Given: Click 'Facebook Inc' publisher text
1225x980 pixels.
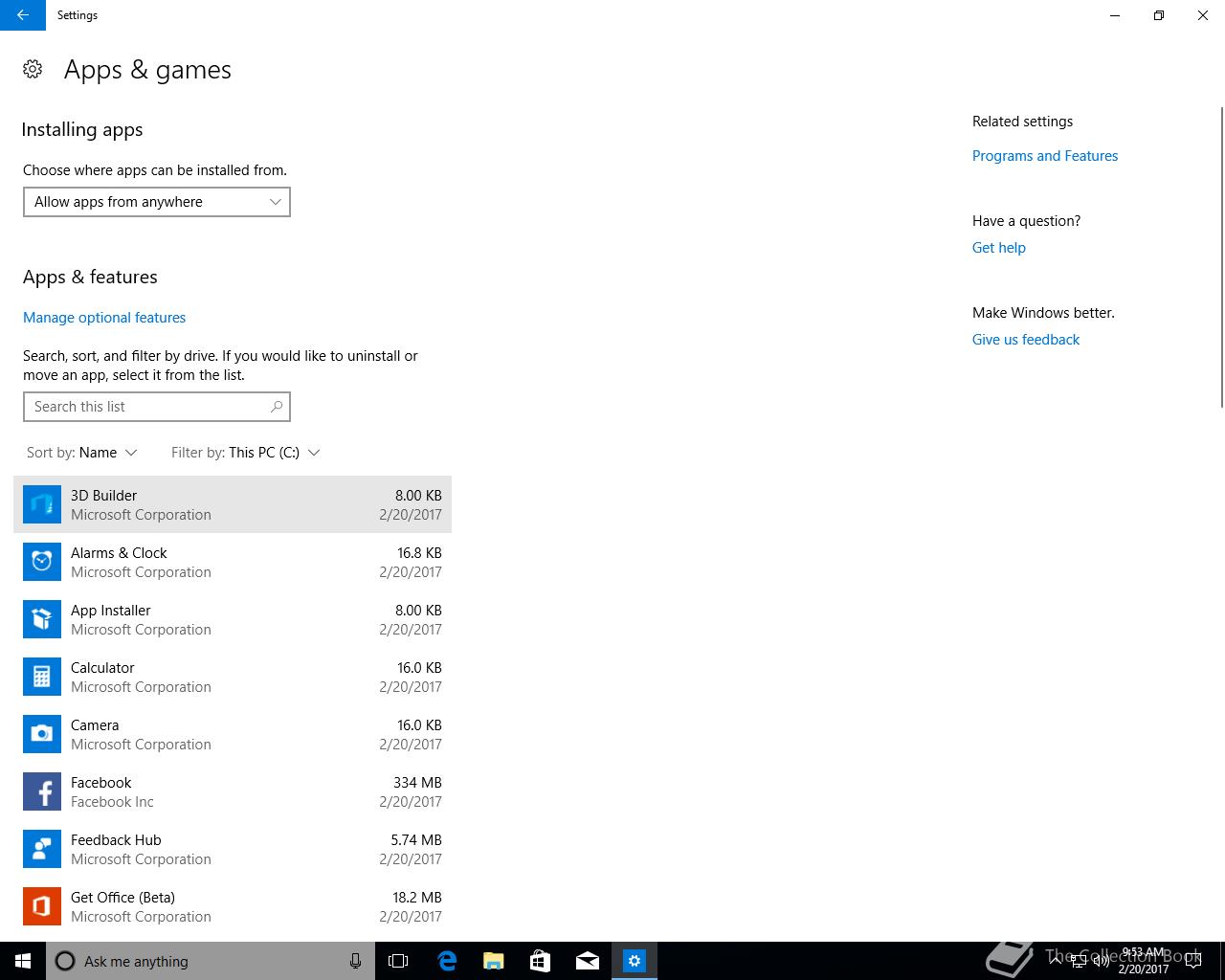Looking at the screenshot, I should [x=112, y=802].
